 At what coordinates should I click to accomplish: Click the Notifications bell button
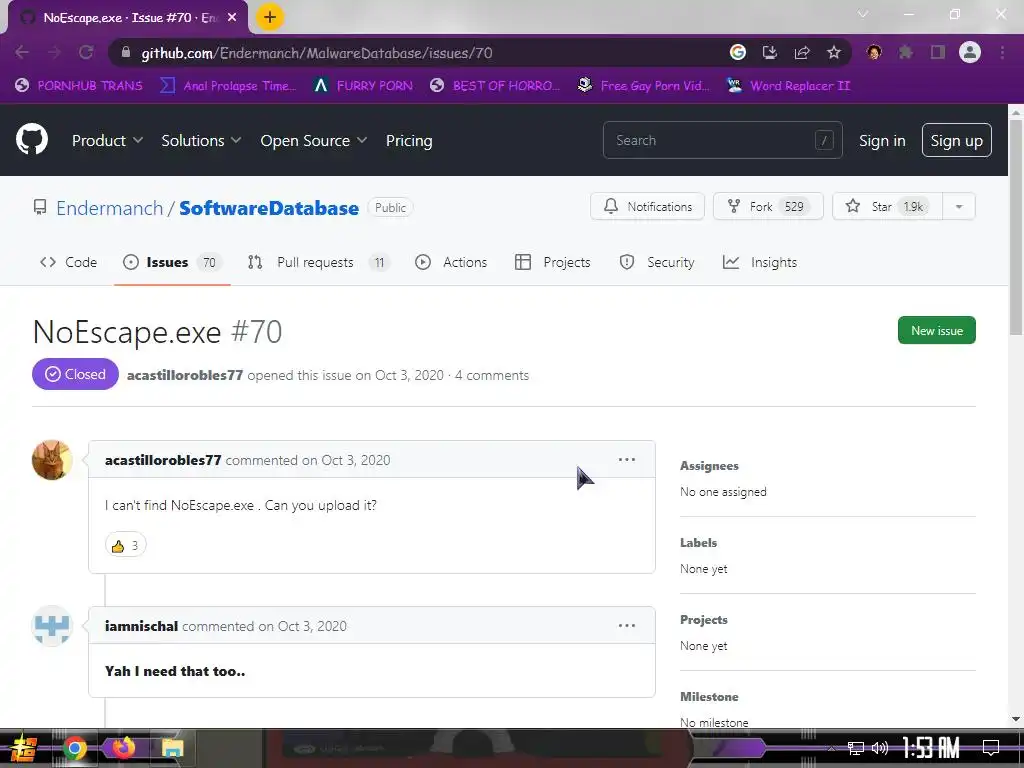tap(647, 206)
